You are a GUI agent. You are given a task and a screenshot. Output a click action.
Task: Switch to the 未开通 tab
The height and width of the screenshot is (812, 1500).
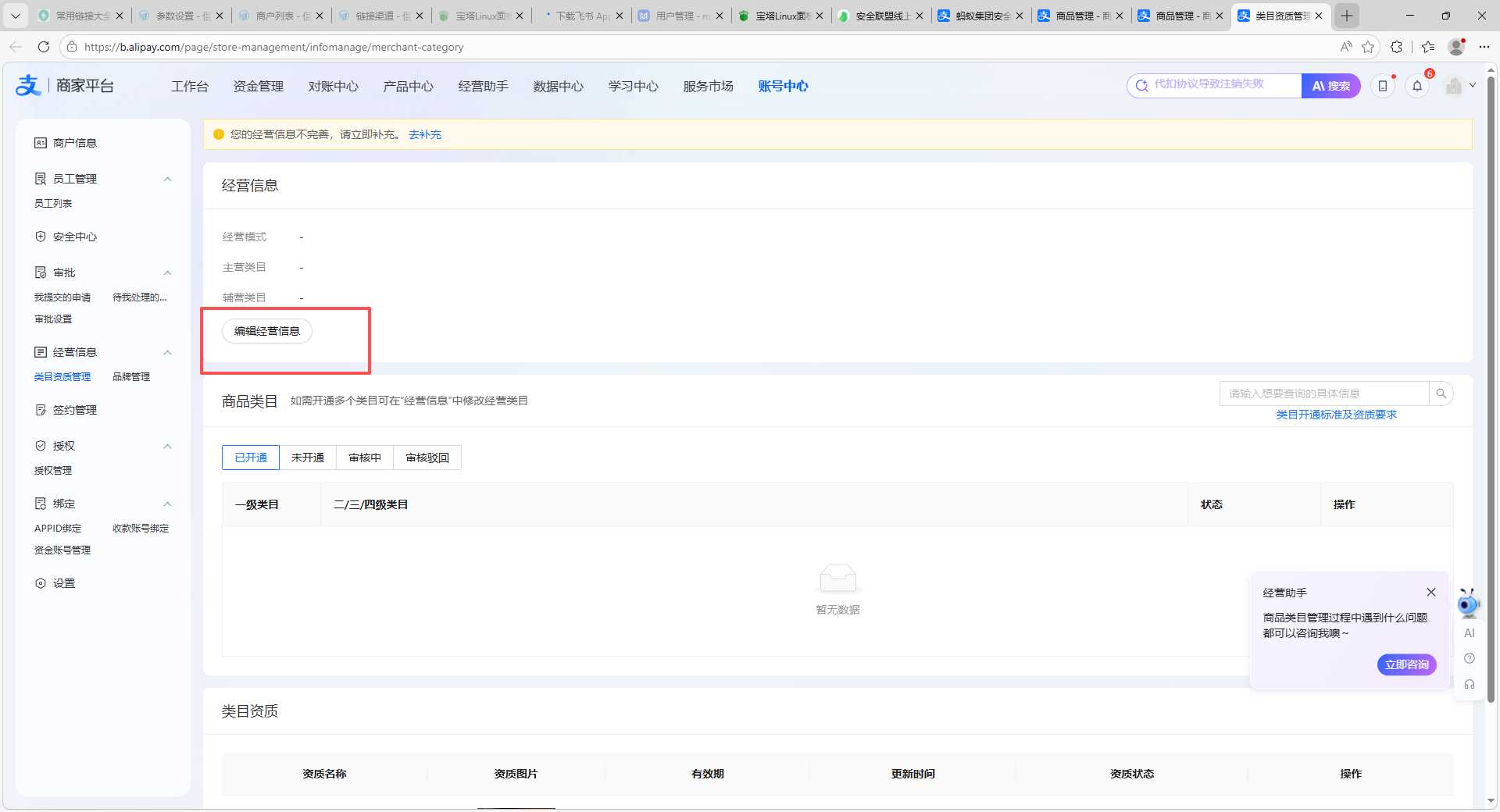click(x=307, y=458)
